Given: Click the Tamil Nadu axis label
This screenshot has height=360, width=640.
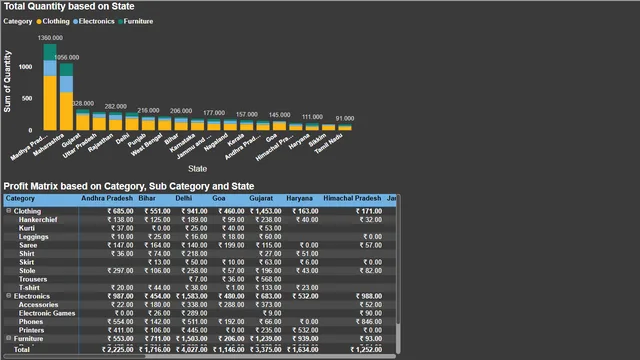Looking at the screenshot, I should click(328, 144).
